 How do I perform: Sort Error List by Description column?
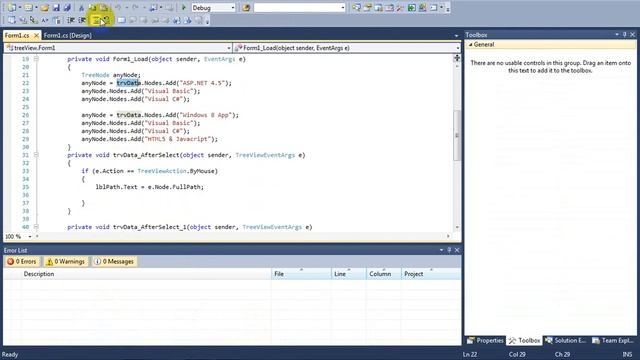(147, 274)
